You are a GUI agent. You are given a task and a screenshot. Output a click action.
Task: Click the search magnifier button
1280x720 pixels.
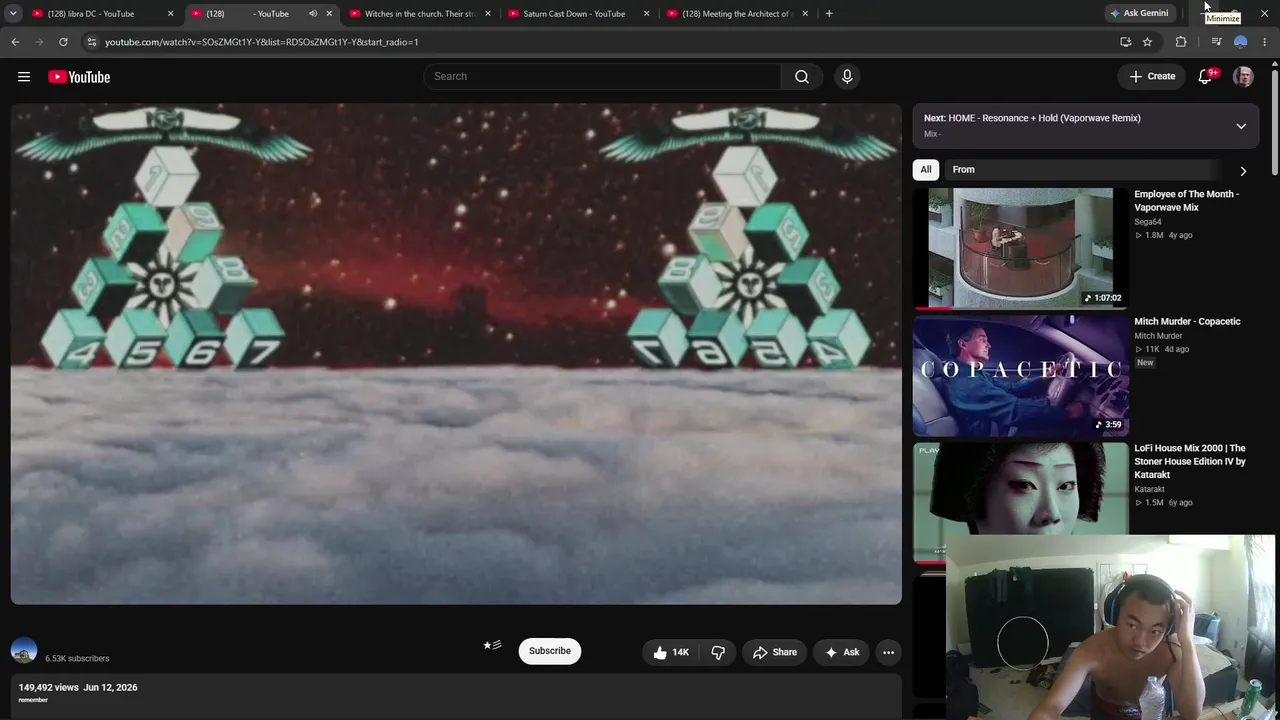coord(802,77)
